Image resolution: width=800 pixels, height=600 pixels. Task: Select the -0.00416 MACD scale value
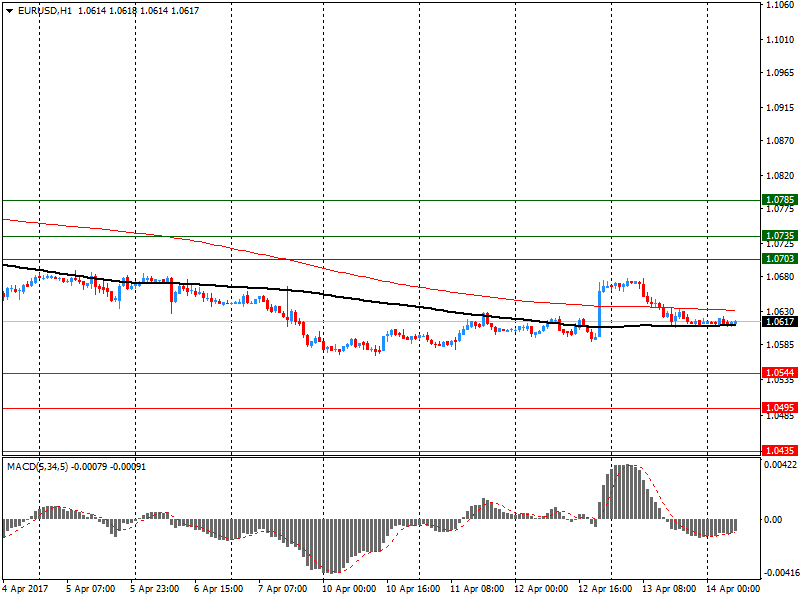click(780, 573)
